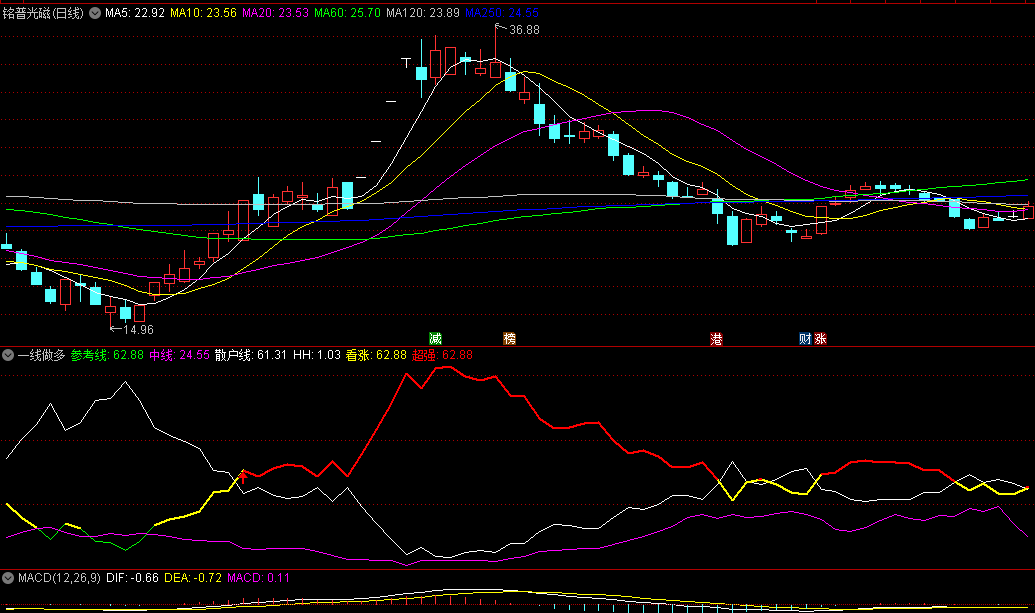Click the 14.96 low price label
Viewport: 1035px width, 613px height.
[138, 329]
